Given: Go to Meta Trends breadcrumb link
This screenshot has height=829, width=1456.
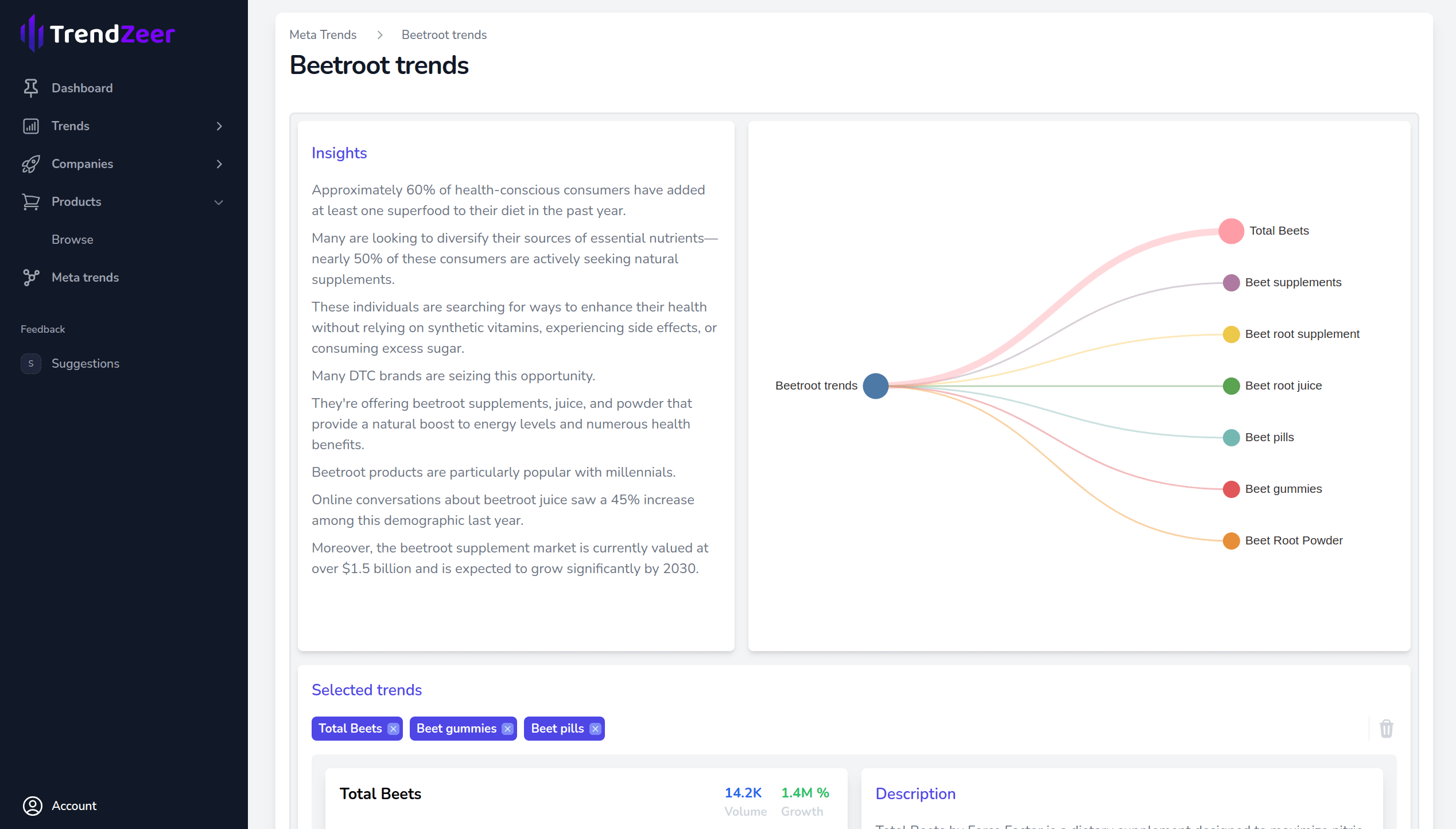Looking at the screenshot, I should 323,35.
